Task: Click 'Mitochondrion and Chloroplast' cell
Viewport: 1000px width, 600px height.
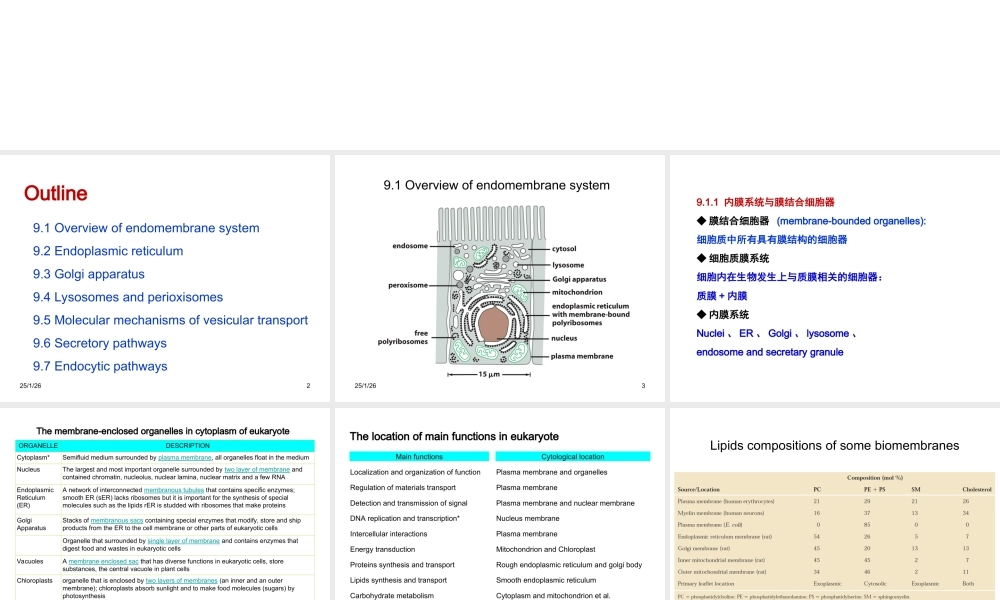Action: coord(545,549)
